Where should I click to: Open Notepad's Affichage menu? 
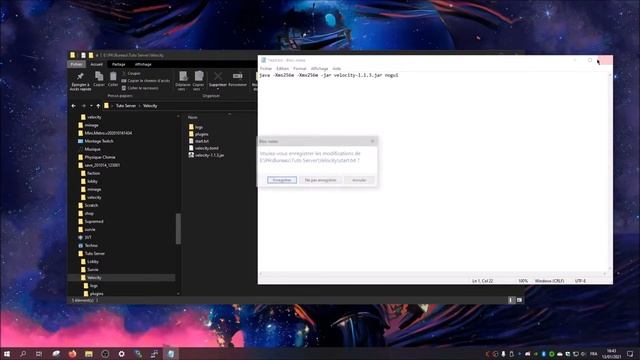tap(319, 69)
